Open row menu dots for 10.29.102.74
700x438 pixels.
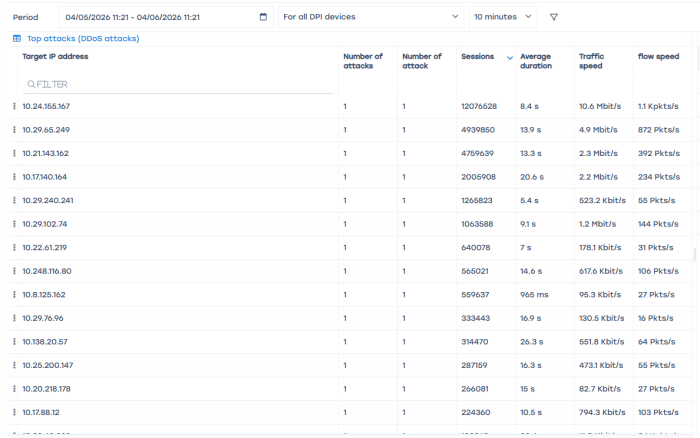click(x=14, y=224)
